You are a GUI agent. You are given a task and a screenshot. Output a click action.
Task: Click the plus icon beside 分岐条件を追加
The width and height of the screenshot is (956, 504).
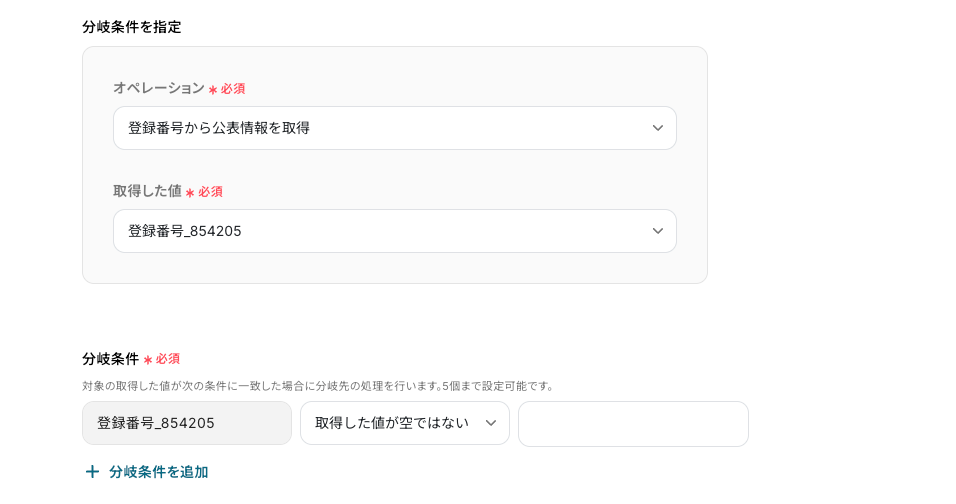click(x=92, y=472)
